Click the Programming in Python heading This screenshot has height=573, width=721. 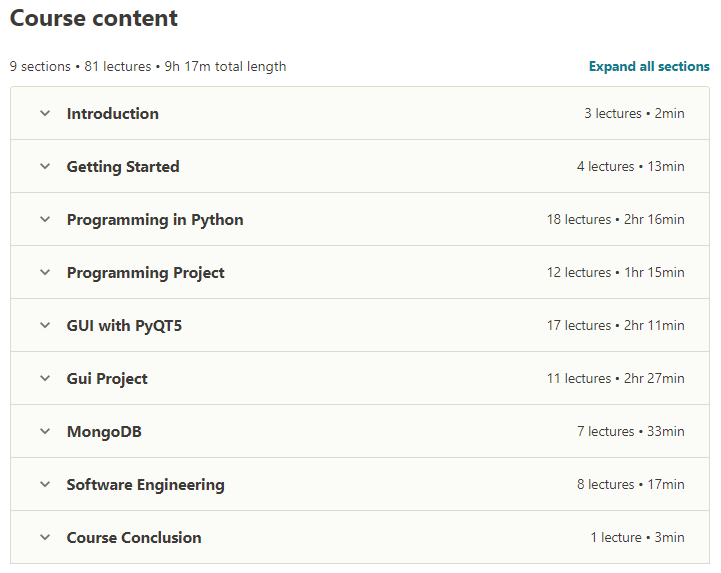click(x=155, y=220)
